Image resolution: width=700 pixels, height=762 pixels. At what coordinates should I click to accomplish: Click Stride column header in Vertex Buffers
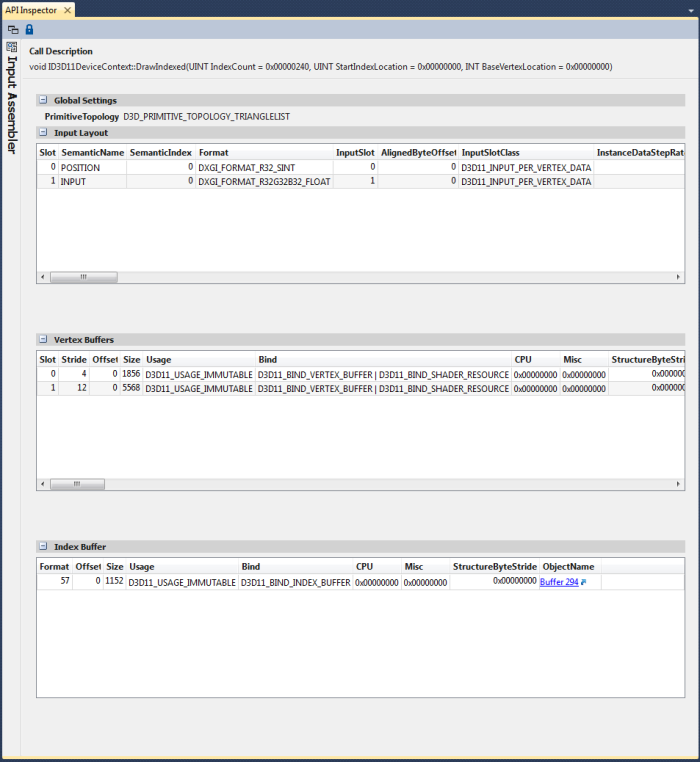(75, 359)
